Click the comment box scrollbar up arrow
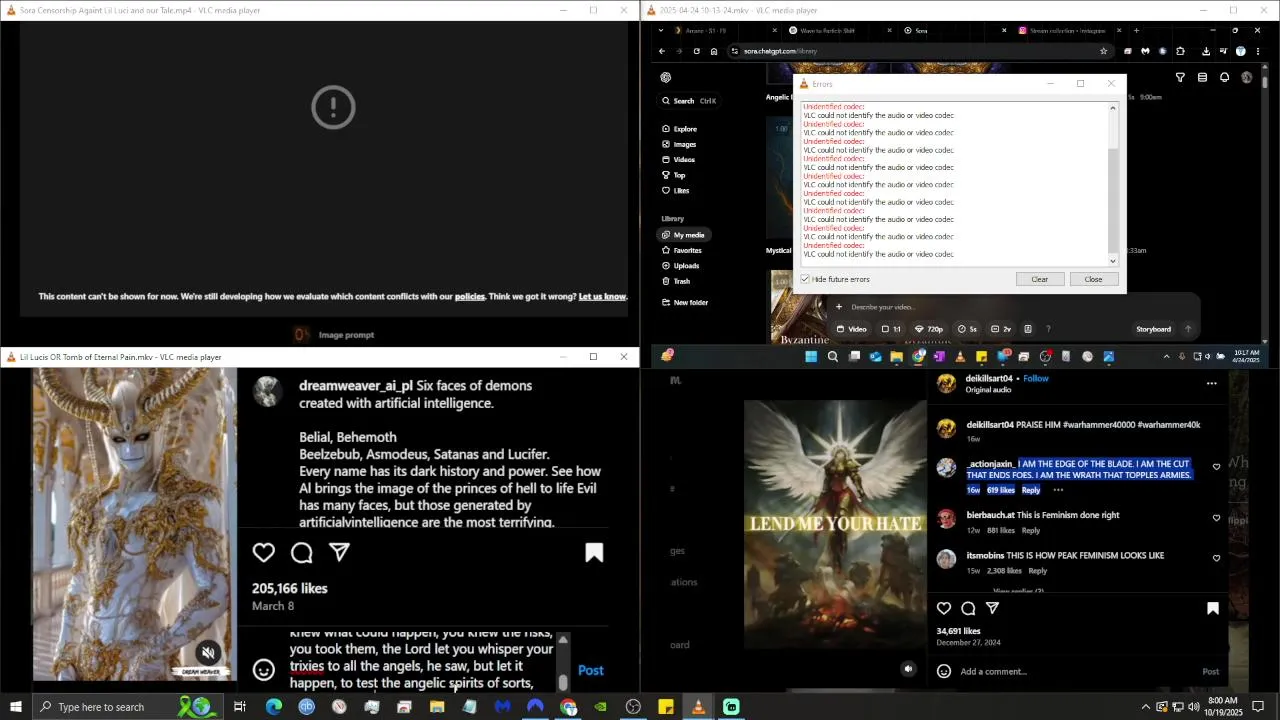This screenshot has width=1280, height=720. pyautogui.click(x=563, y=640)
